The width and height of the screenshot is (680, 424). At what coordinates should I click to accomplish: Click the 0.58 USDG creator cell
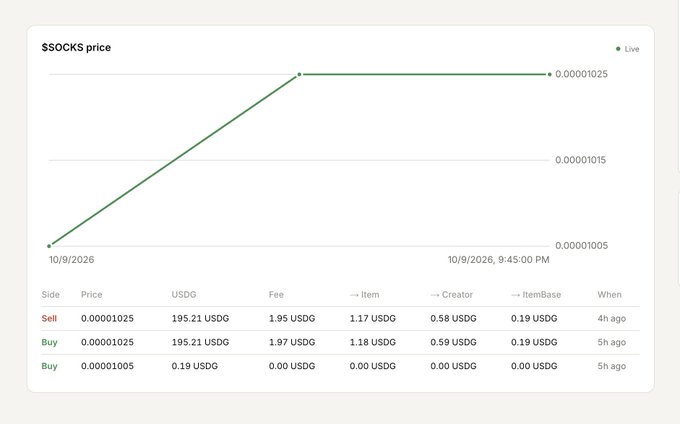[453, 319]
